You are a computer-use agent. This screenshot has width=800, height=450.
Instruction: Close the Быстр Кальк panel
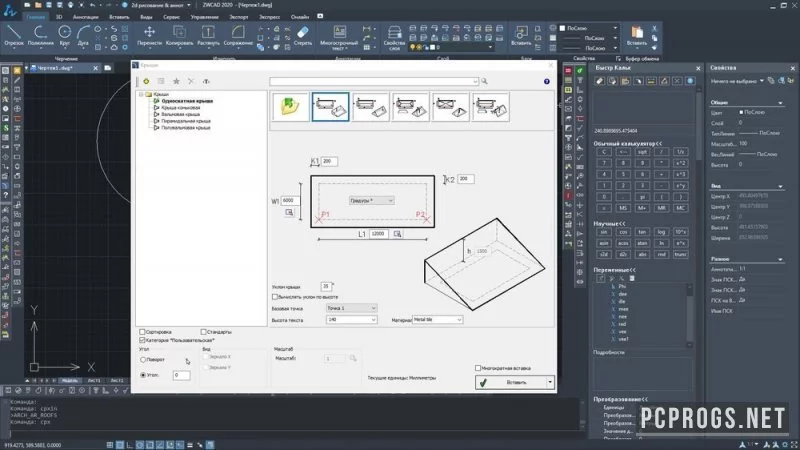pos(698,68)
